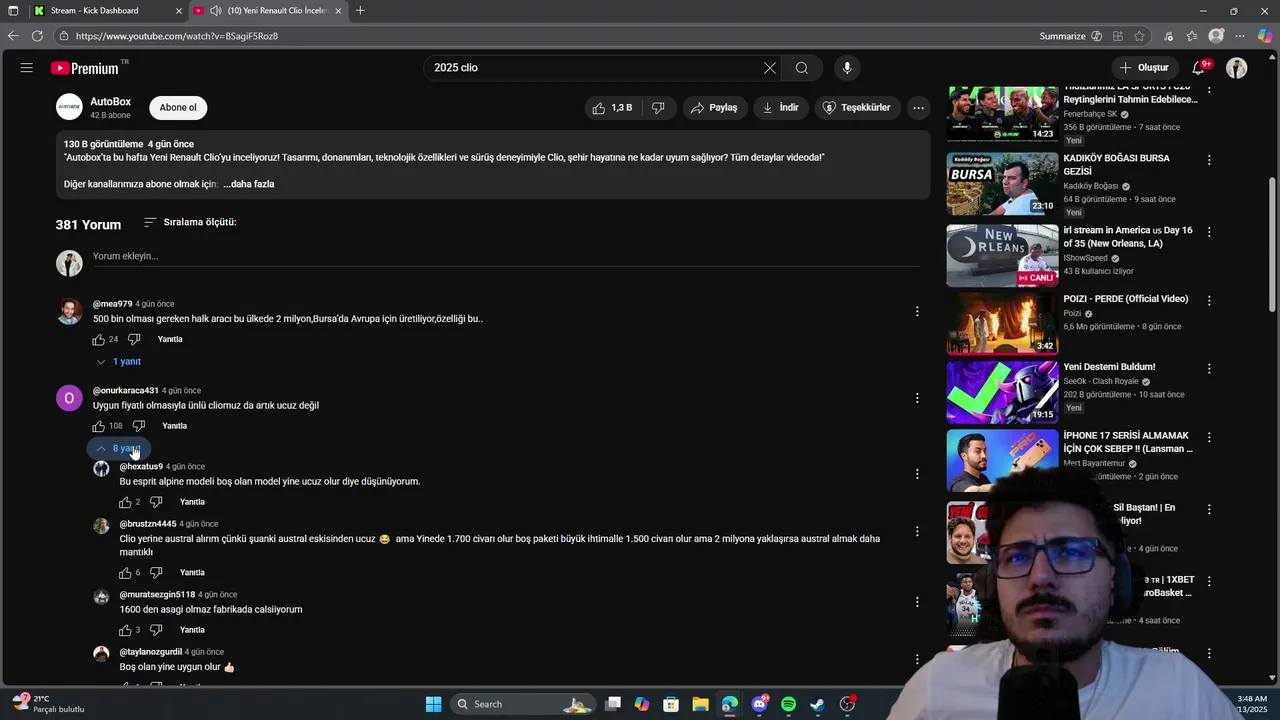Click the browser address bar URL
Image resolution: width=1280 pixels, height=720 pixels.
pos(177,36)
